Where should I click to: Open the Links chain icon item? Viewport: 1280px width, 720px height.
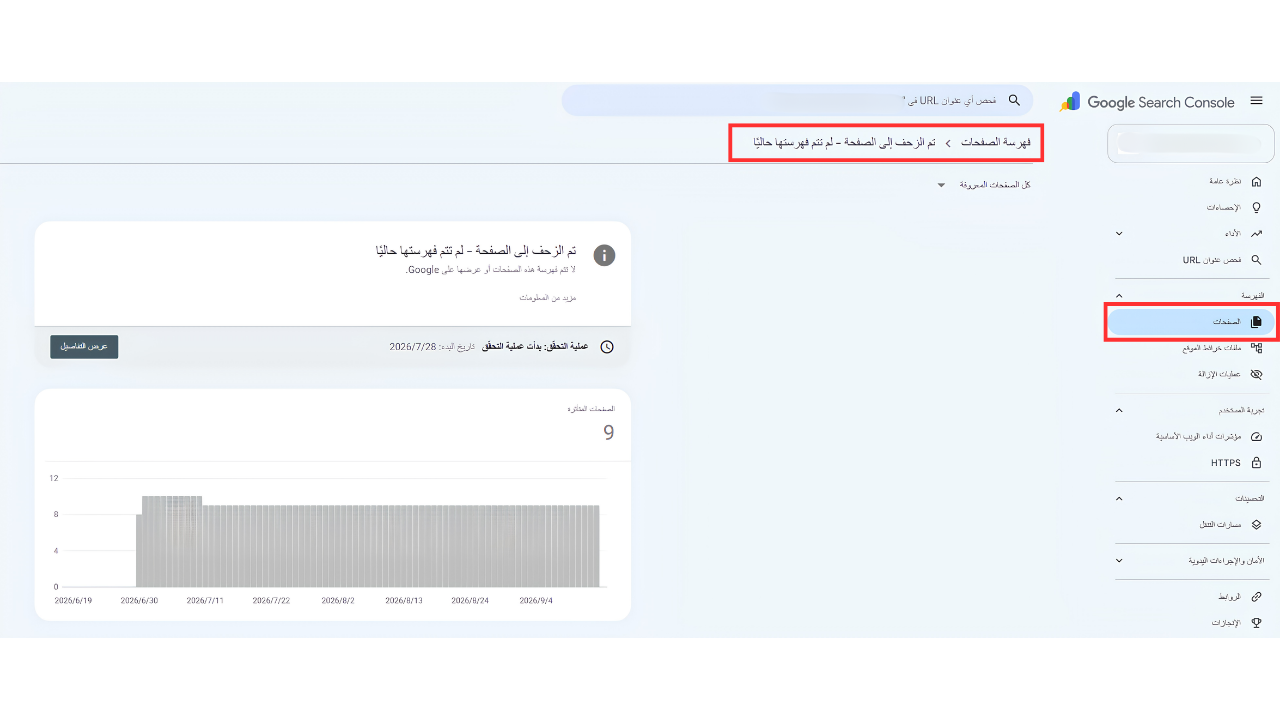(x=1256, y=596)
